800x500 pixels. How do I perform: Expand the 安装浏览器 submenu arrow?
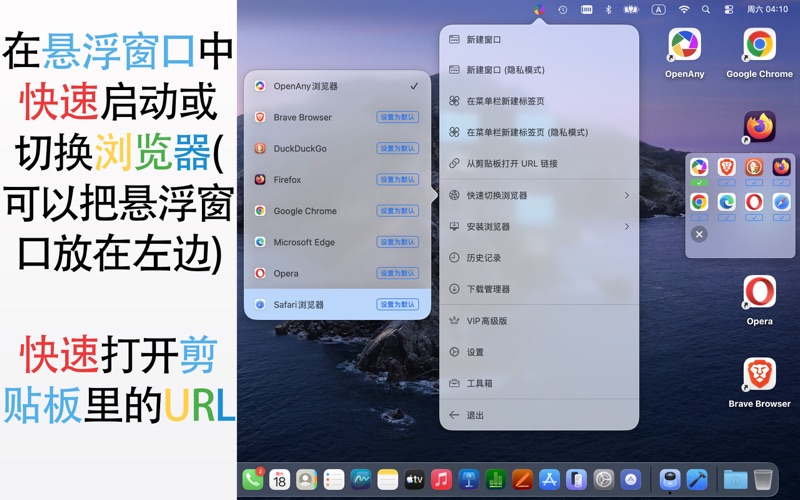coord(627,226)
